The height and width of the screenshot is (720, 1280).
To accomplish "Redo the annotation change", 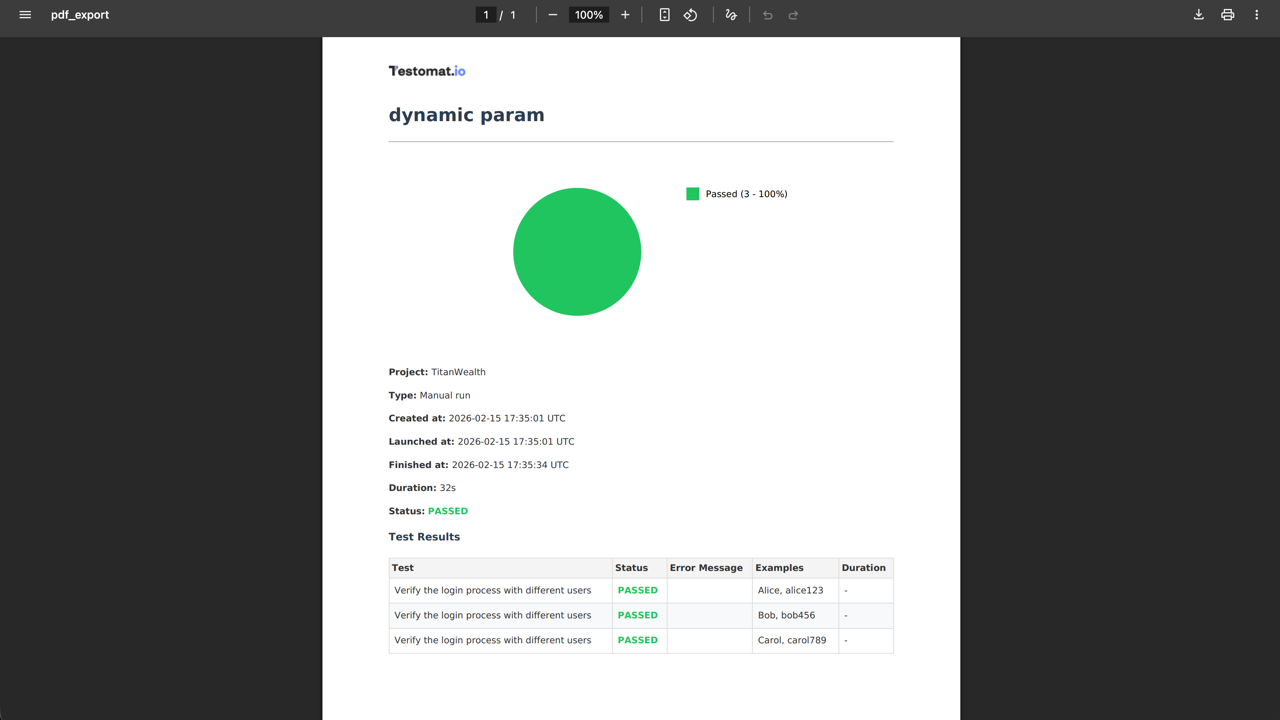I will click(793, 15).
